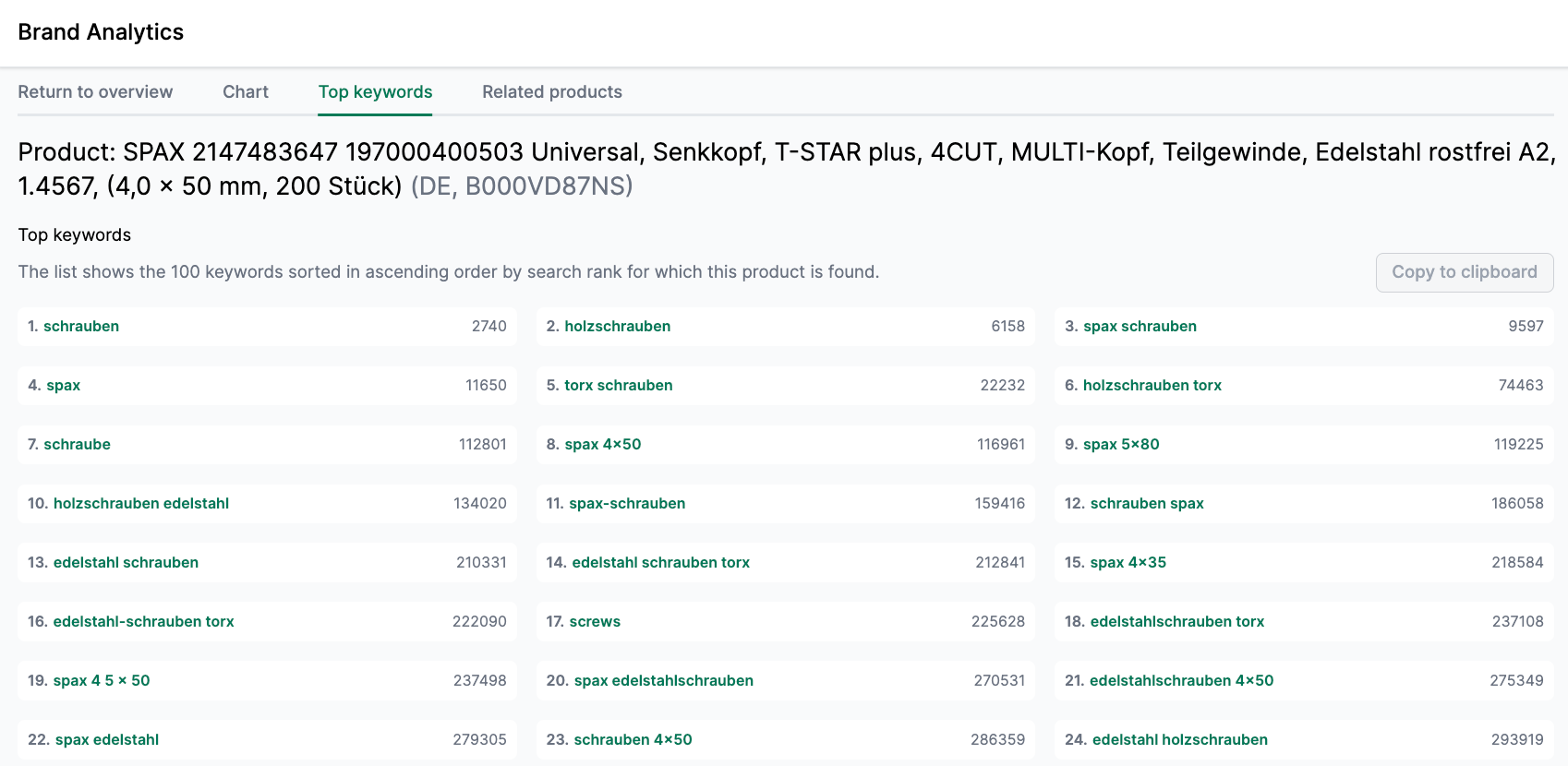Open the keyword link 'spax edelstahl'

[107, 739]
